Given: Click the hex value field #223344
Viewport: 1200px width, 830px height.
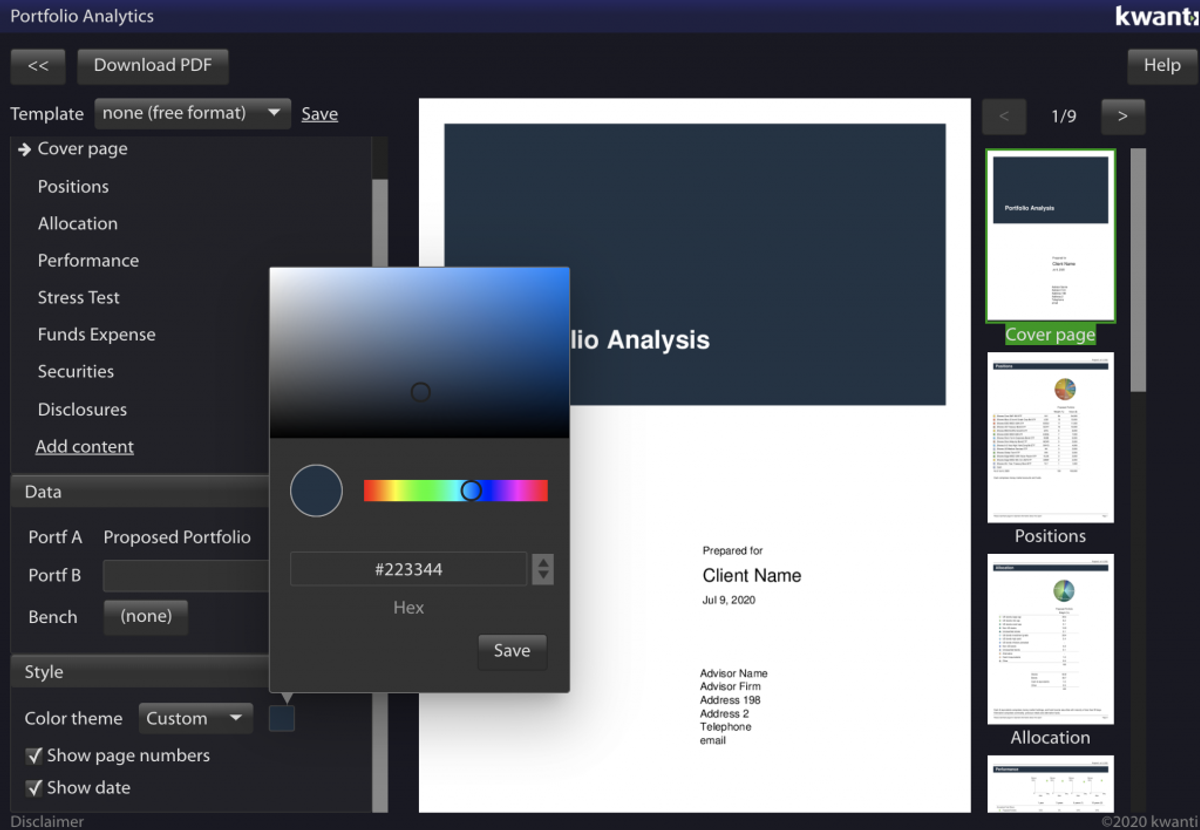Looking at the screenshot, I should [x=408, y=570].
